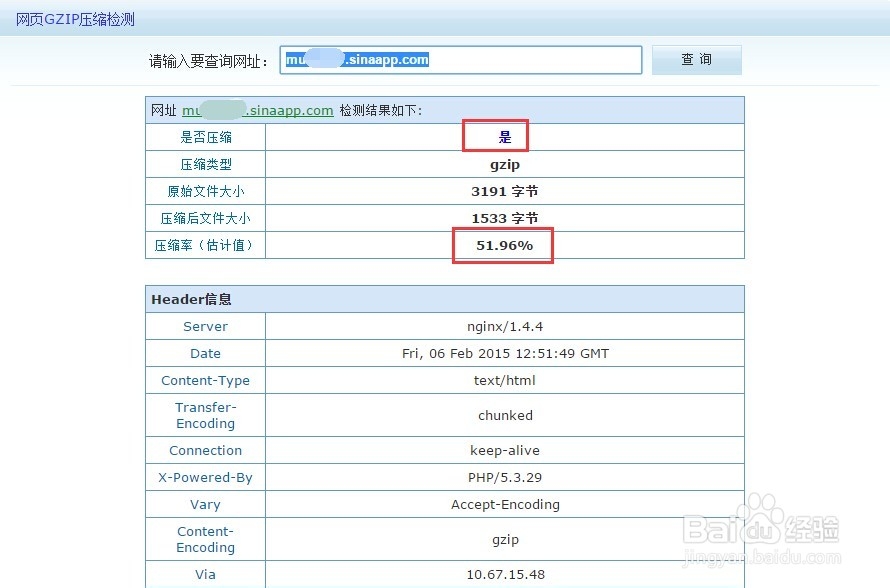
Task: Click the Header信息 section heading
Action: (x=191, y=299)
